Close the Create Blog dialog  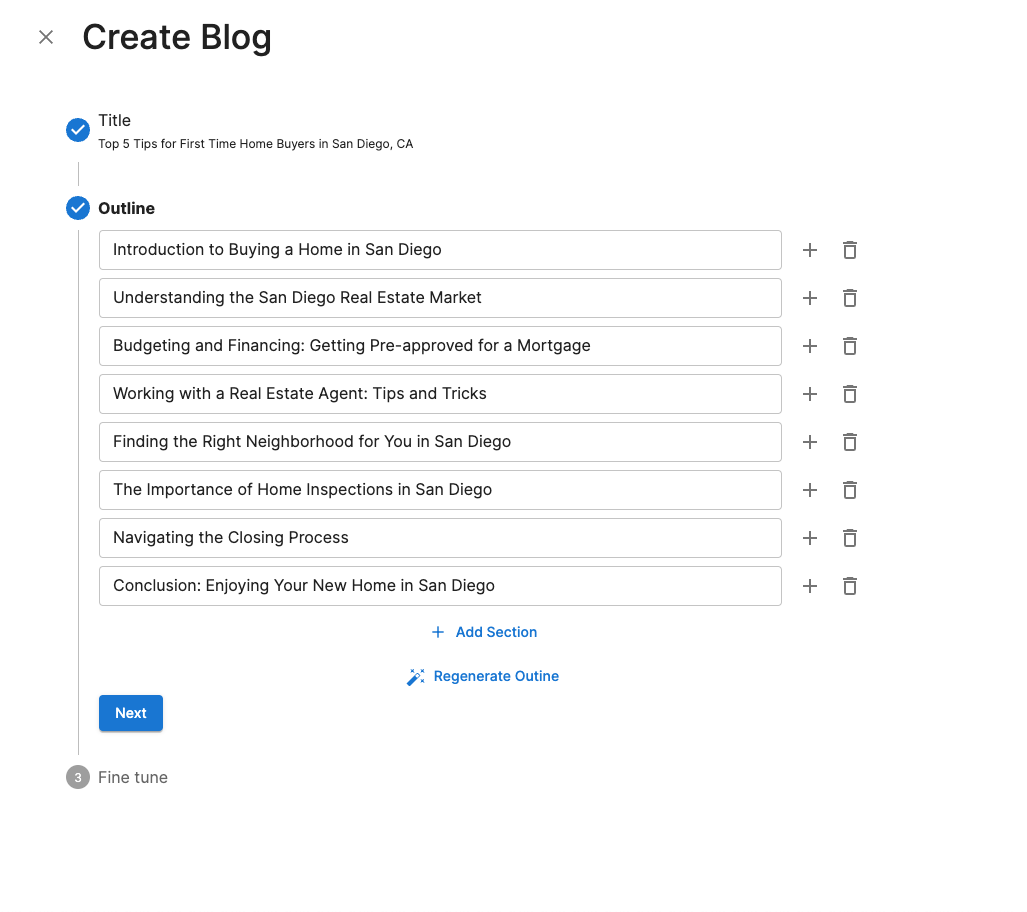point(46,38)
